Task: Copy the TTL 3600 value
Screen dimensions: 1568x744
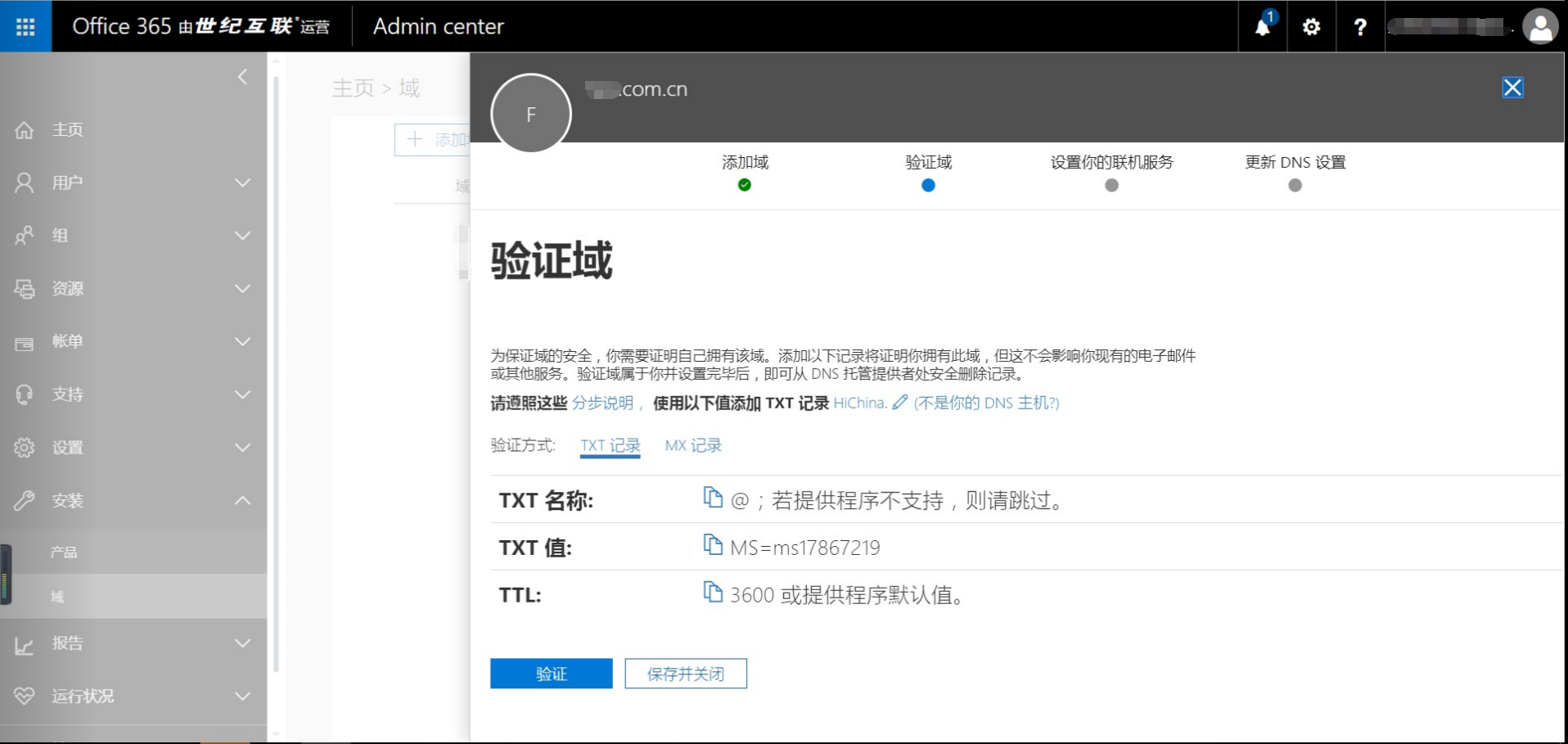Action: [x=713, y=592]
